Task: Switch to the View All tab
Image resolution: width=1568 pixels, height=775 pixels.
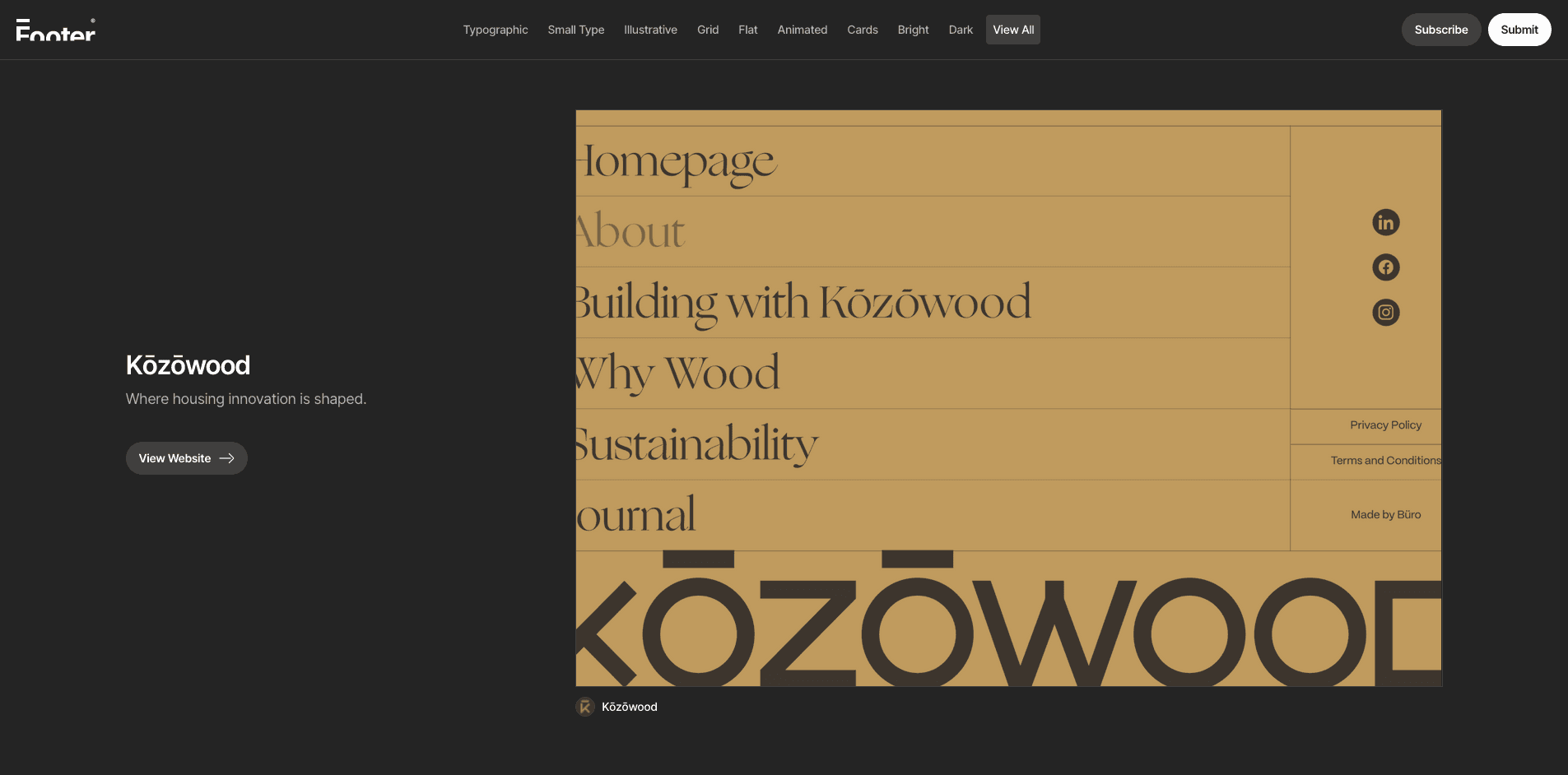Action: click(x=1013, y=30)
